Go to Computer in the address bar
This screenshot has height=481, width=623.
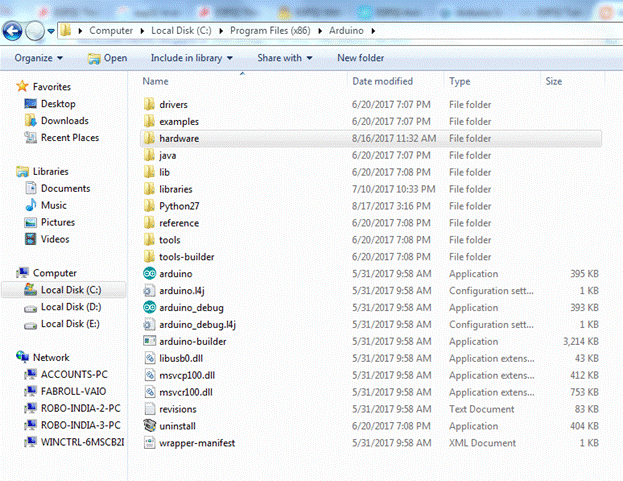pyautogui.click(x=111, y=31)
